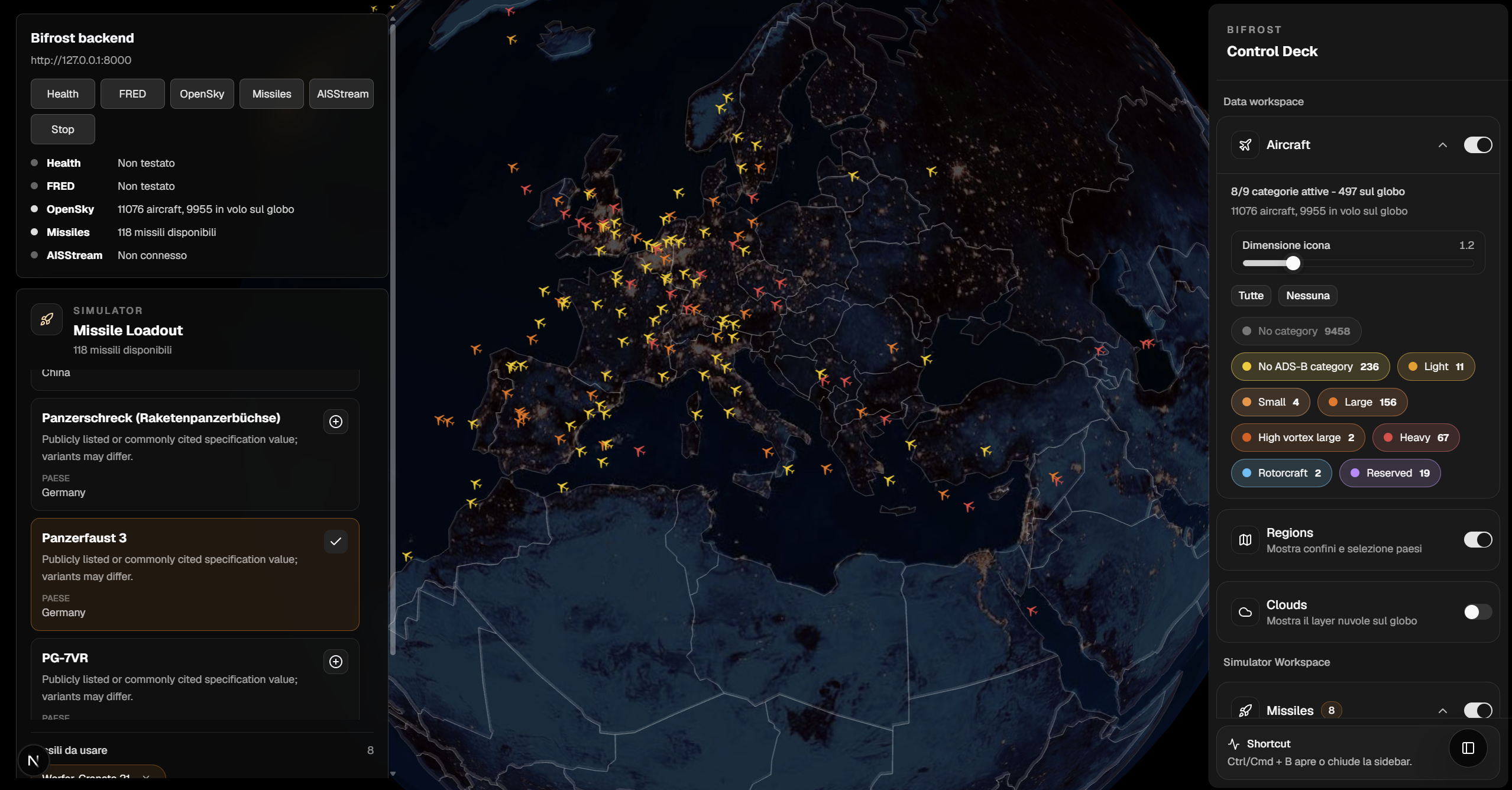Enable the Clouds layer switch
Viewport: 1512px width, 790px height.
(1478, 612)
